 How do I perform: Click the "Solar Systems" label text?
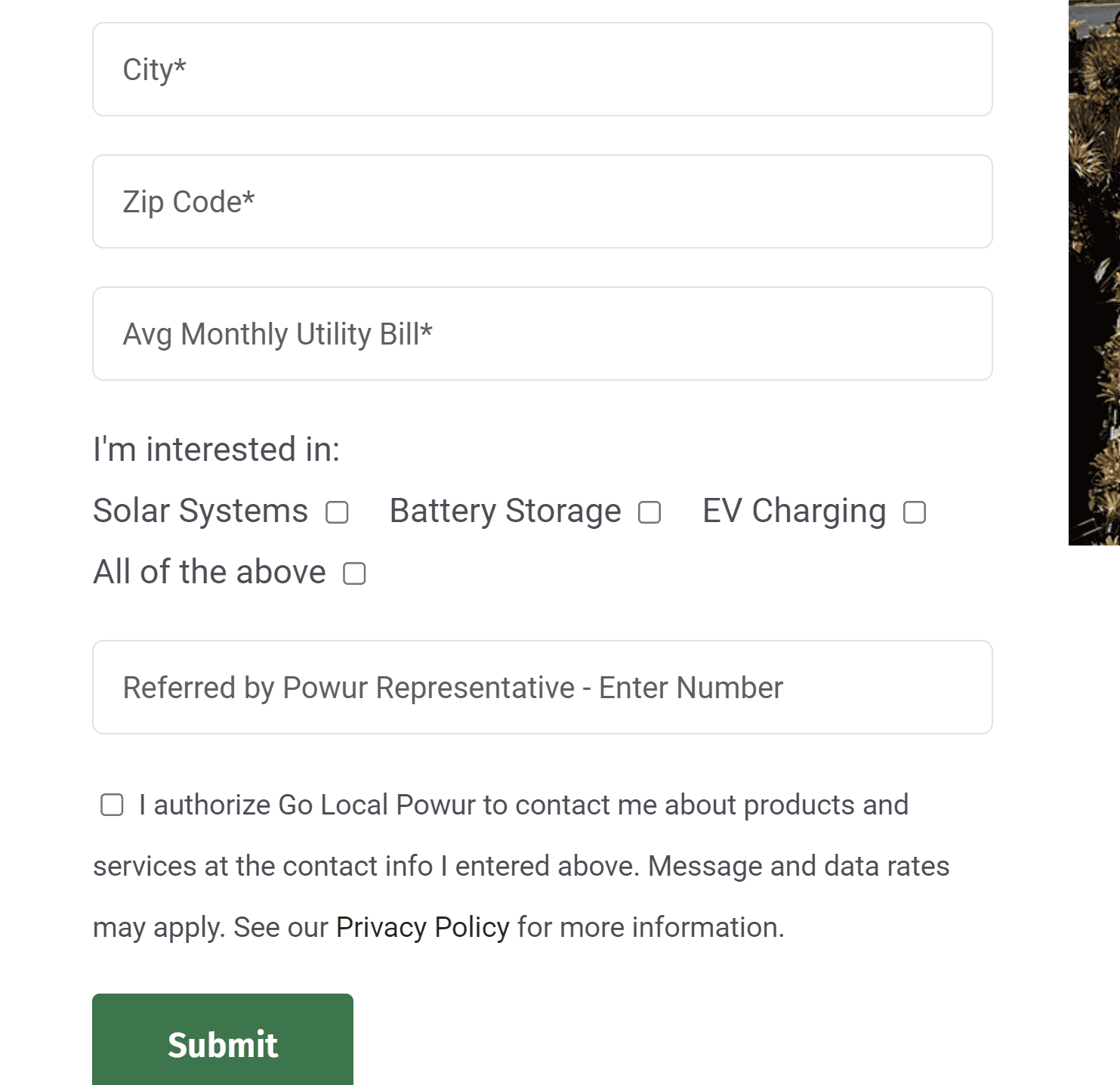coord(200,511)
